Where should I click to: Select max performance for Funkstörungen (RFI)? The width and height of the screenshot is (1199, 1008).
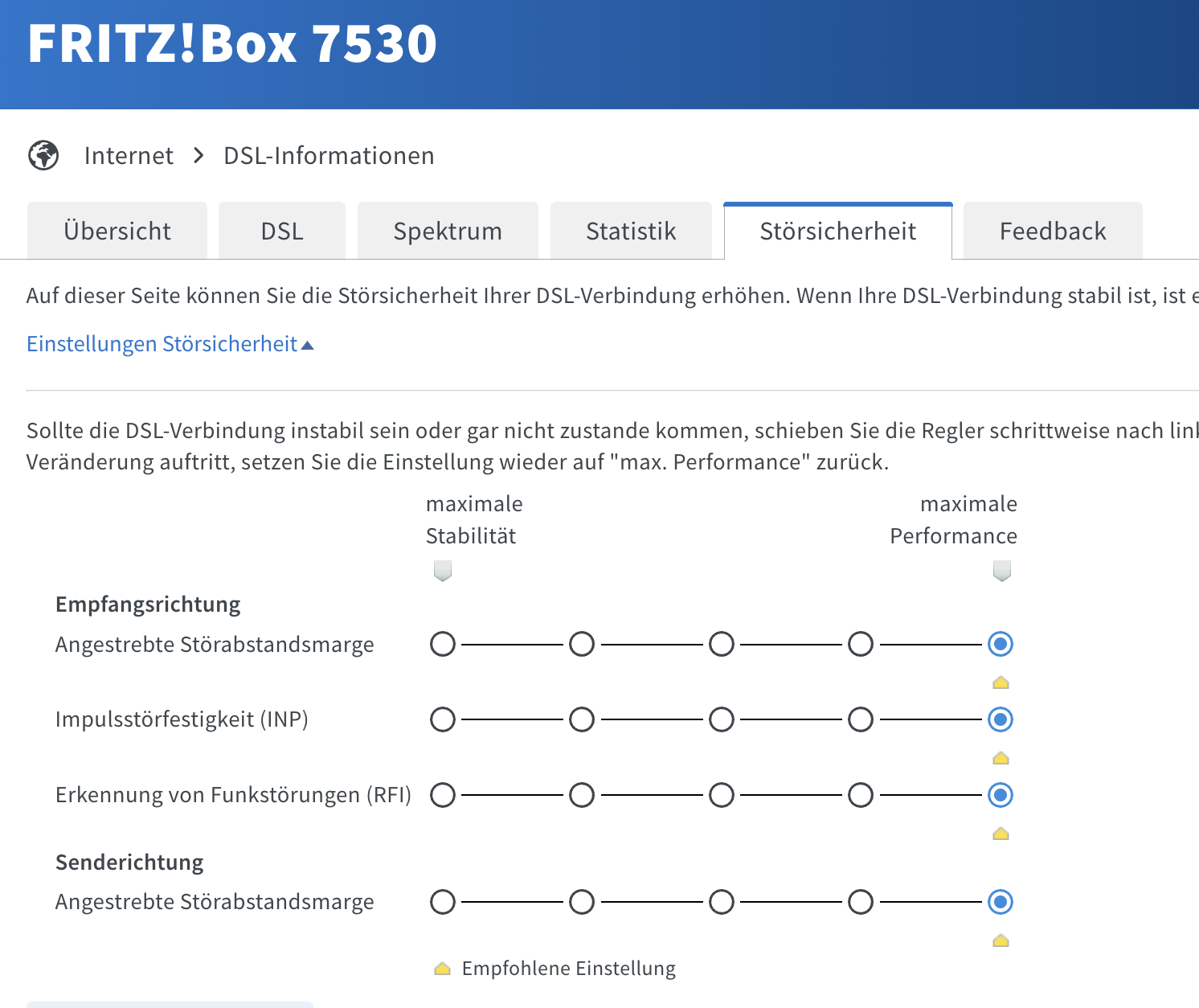(1001, 795)
